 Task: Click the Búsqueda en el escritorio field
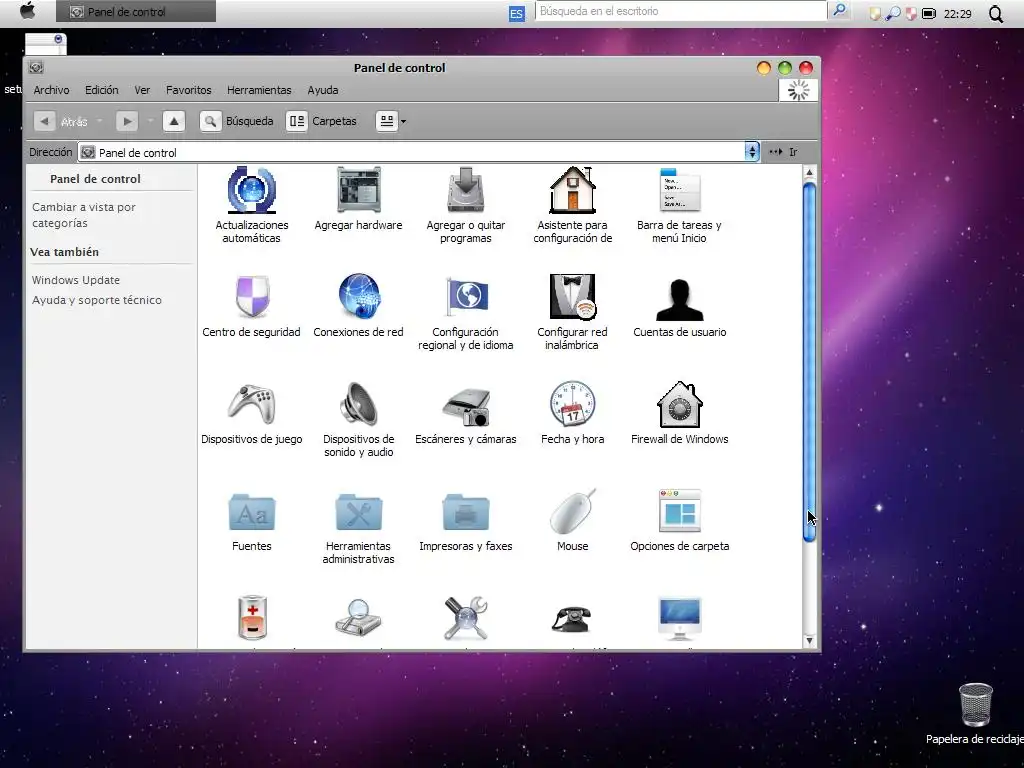(x=680, y=11)
